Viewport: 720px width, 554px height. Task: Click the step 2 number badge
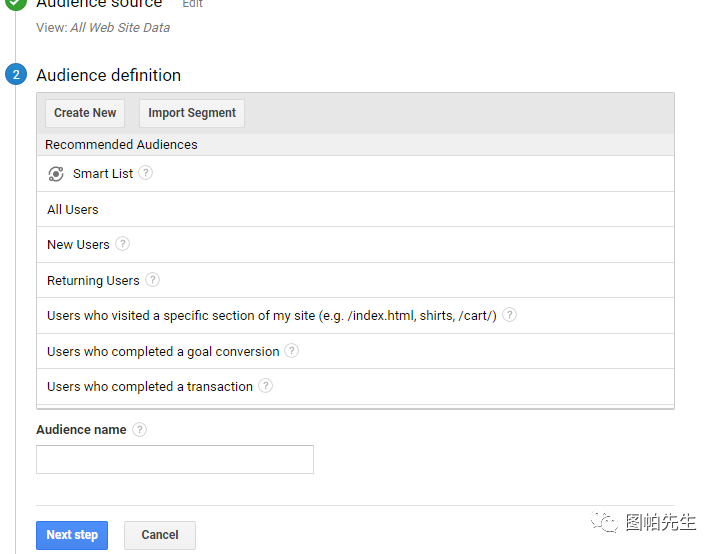point(16,75)
